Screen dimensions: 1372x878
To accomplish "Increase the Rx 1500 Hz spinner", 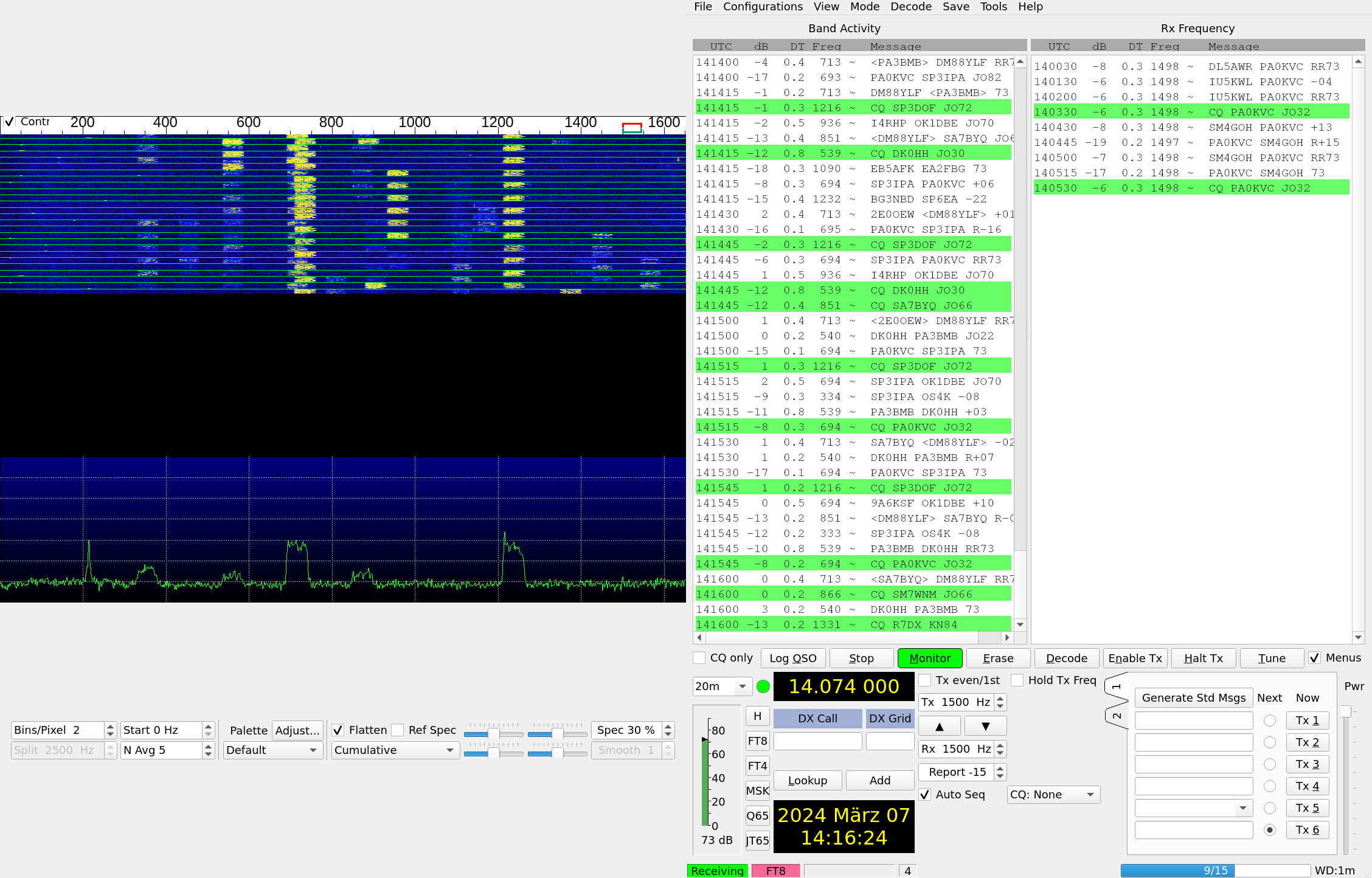I will click(x=1001, y=745).
